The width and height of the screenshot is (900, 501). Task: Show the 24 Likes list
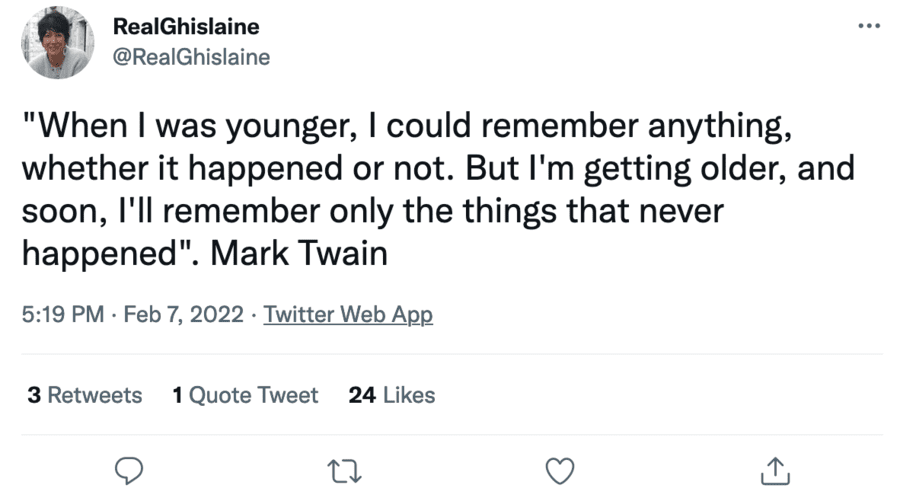pos(392,395)
